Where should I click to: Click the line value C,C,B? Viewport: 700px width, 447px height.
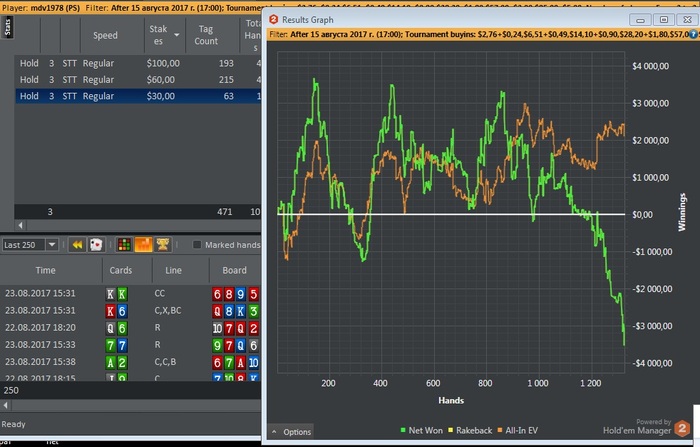[x=165, y=362]
